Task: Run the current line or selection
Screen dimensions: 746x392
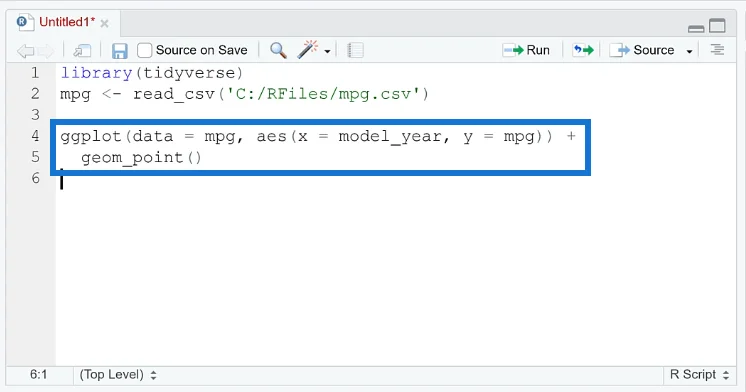Action: tap(526, 50)
